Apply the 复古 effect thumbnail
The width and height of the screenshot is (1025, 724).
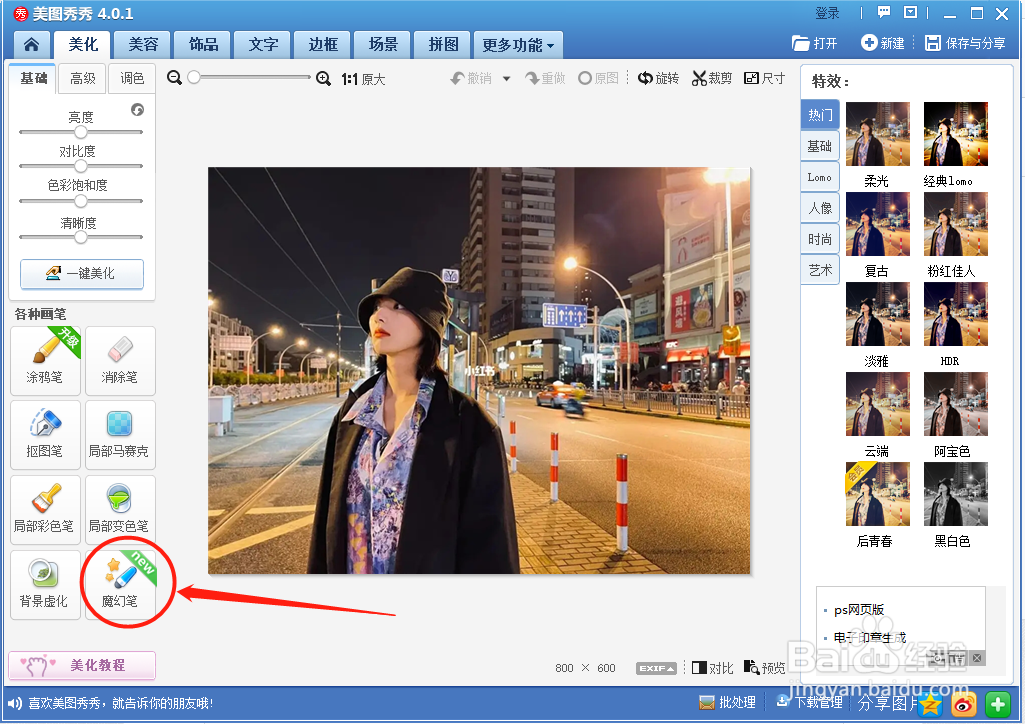[x=877, y=224]
